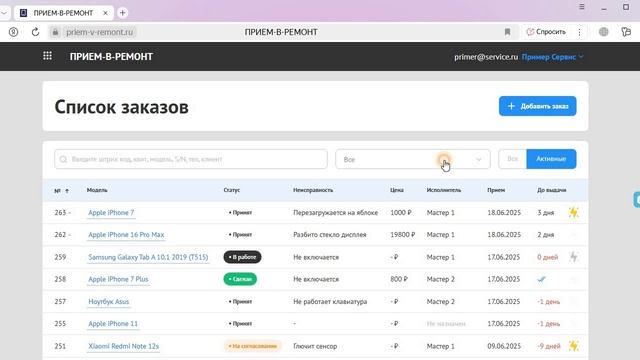Click Принят status for order 257
The height and width of the screenshot is (360, 640).
pos(240,302)
